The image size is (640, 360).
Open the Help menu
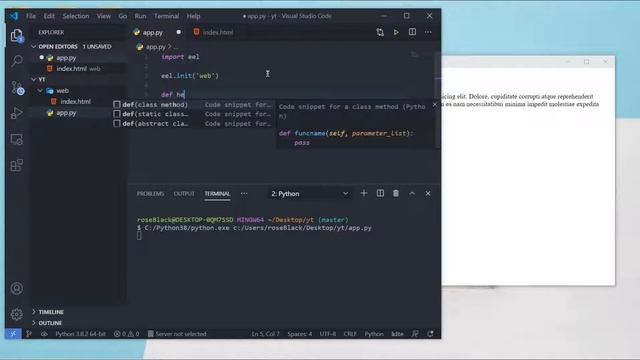point(193,16)
